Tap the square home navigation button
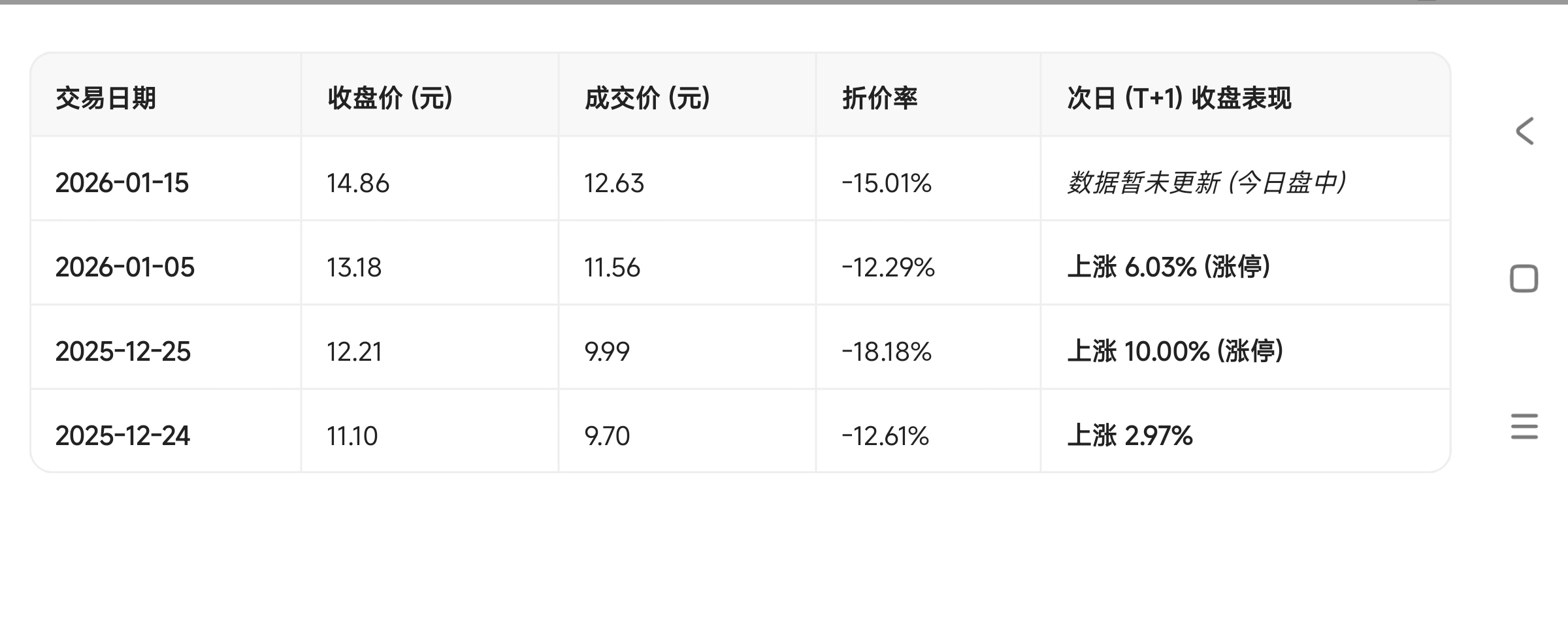 [1524, 279]
